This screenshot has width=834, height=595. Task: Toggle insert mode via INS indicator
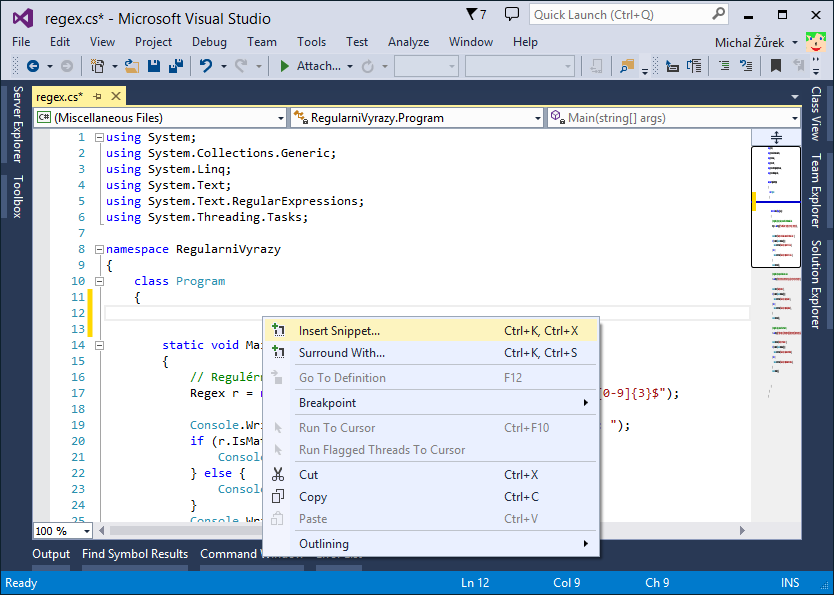(789, 582)
